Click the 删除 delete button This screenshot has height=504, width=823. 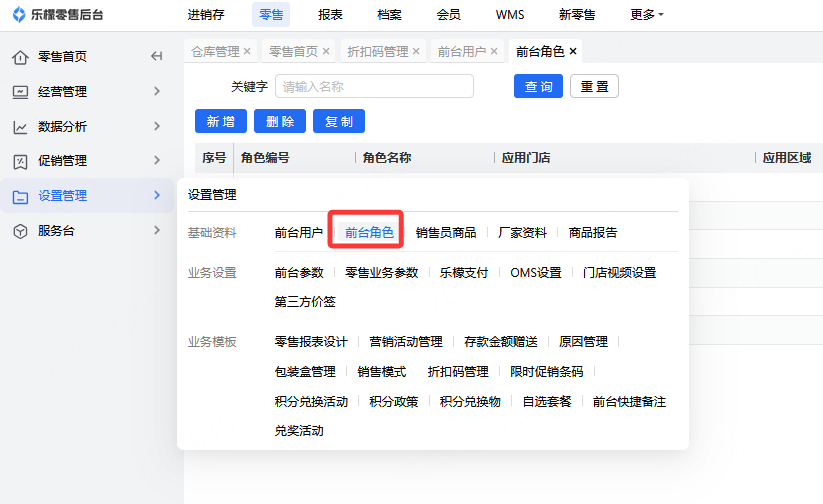tap(280, 121)
